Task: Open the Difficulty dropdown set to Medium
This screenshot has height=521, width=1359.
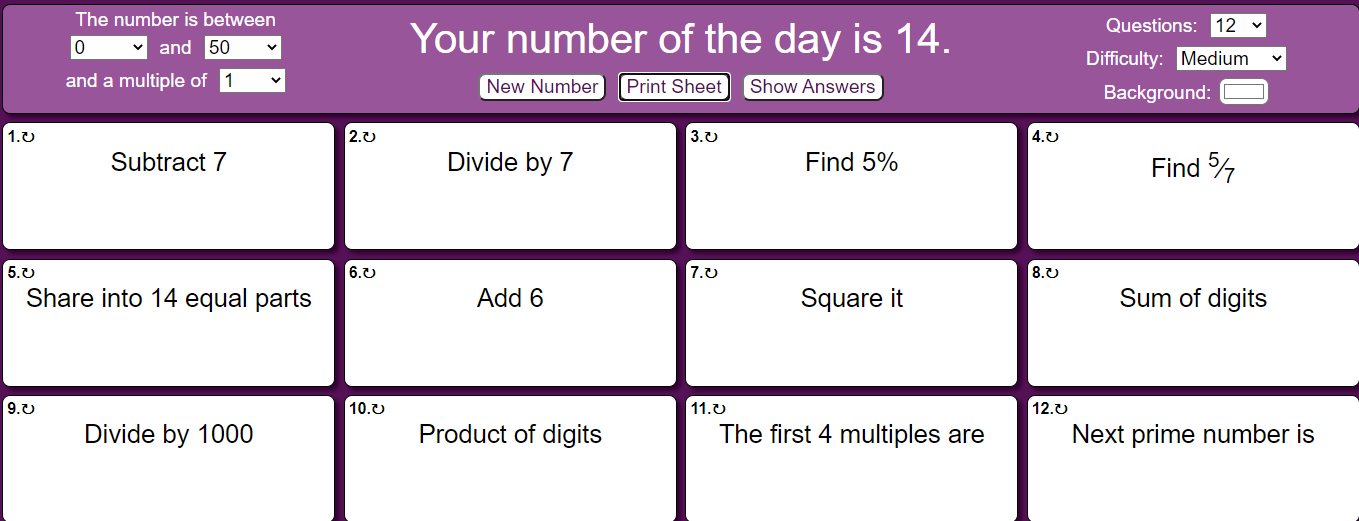Action: click(x=1231, y=58)
